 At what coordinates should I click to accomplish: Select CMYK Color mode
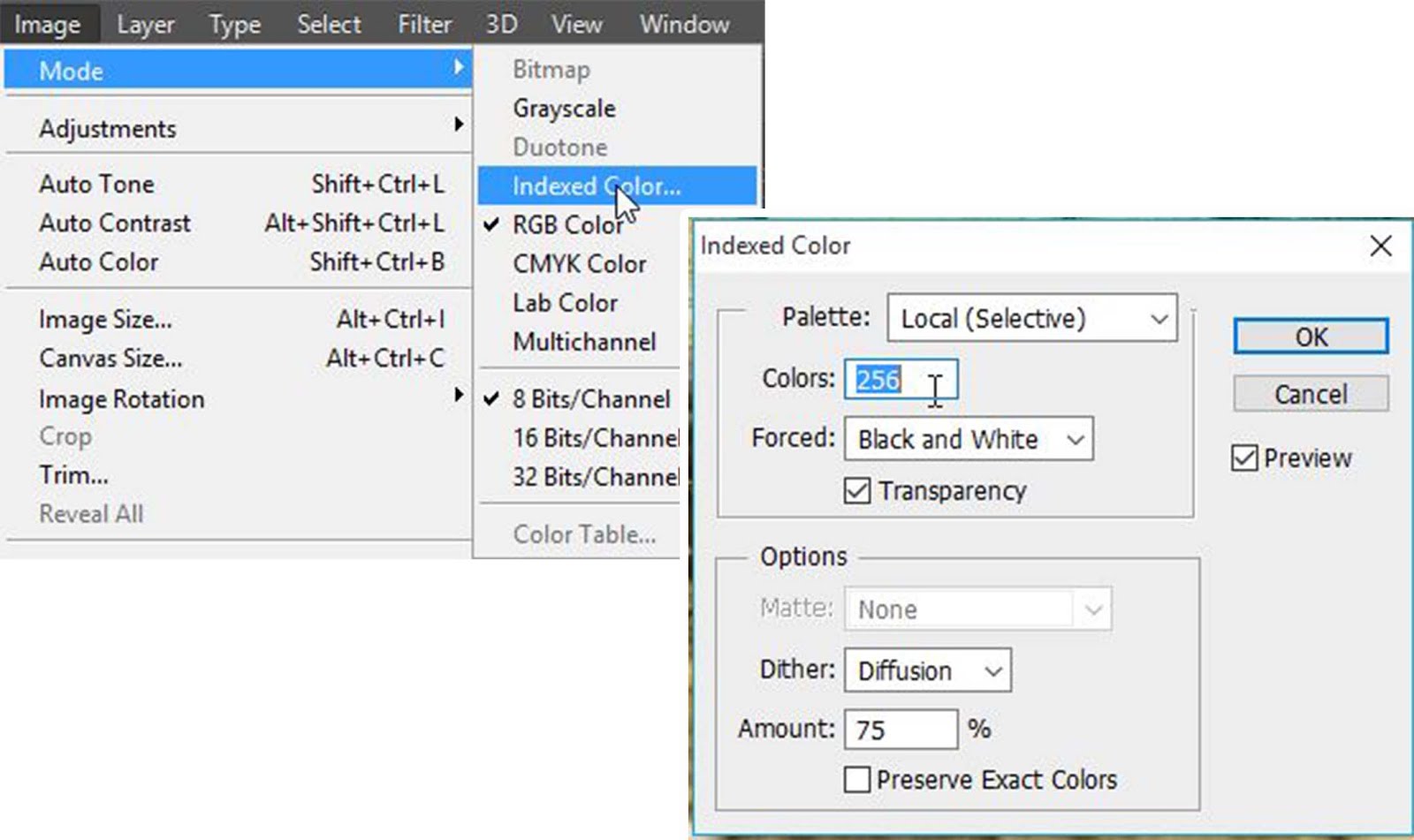coord(579,264)
